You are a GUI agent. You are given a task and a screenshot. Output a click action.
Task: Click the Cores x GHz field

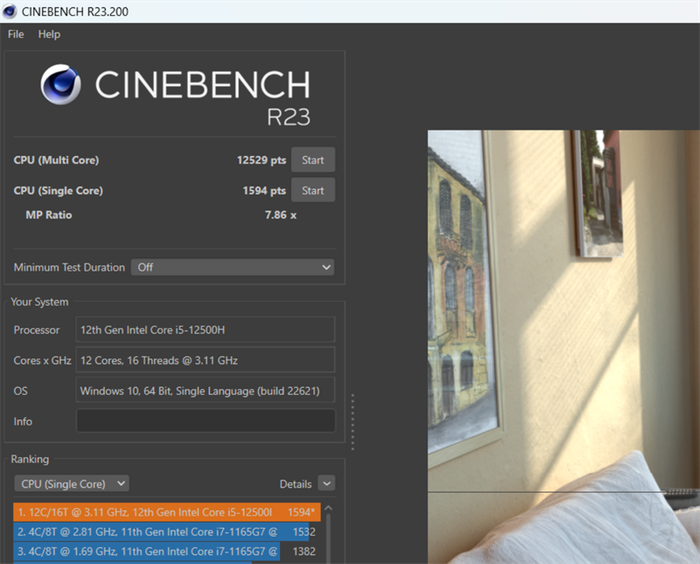click(x=205, y=360)
